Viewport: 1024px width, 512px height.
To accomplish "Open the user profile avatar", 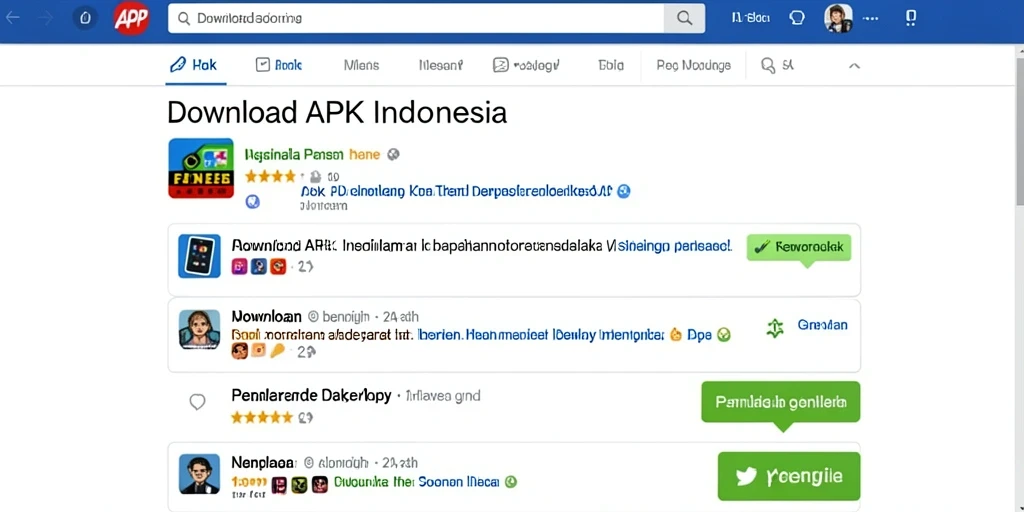I will pyautogui.click(x=839, y=18).
